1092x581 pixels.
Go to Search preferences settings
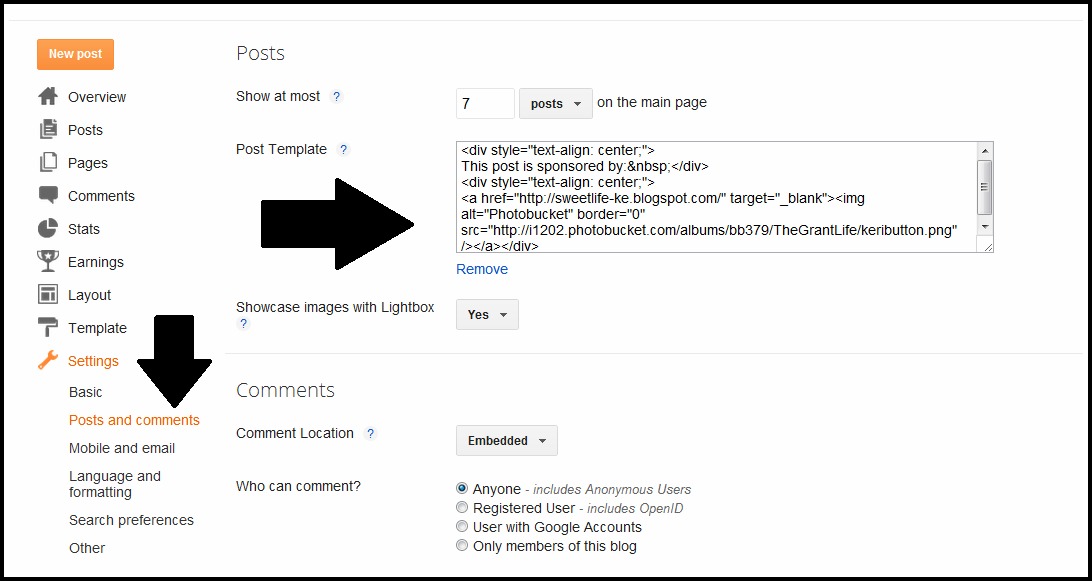coord(131,520)
